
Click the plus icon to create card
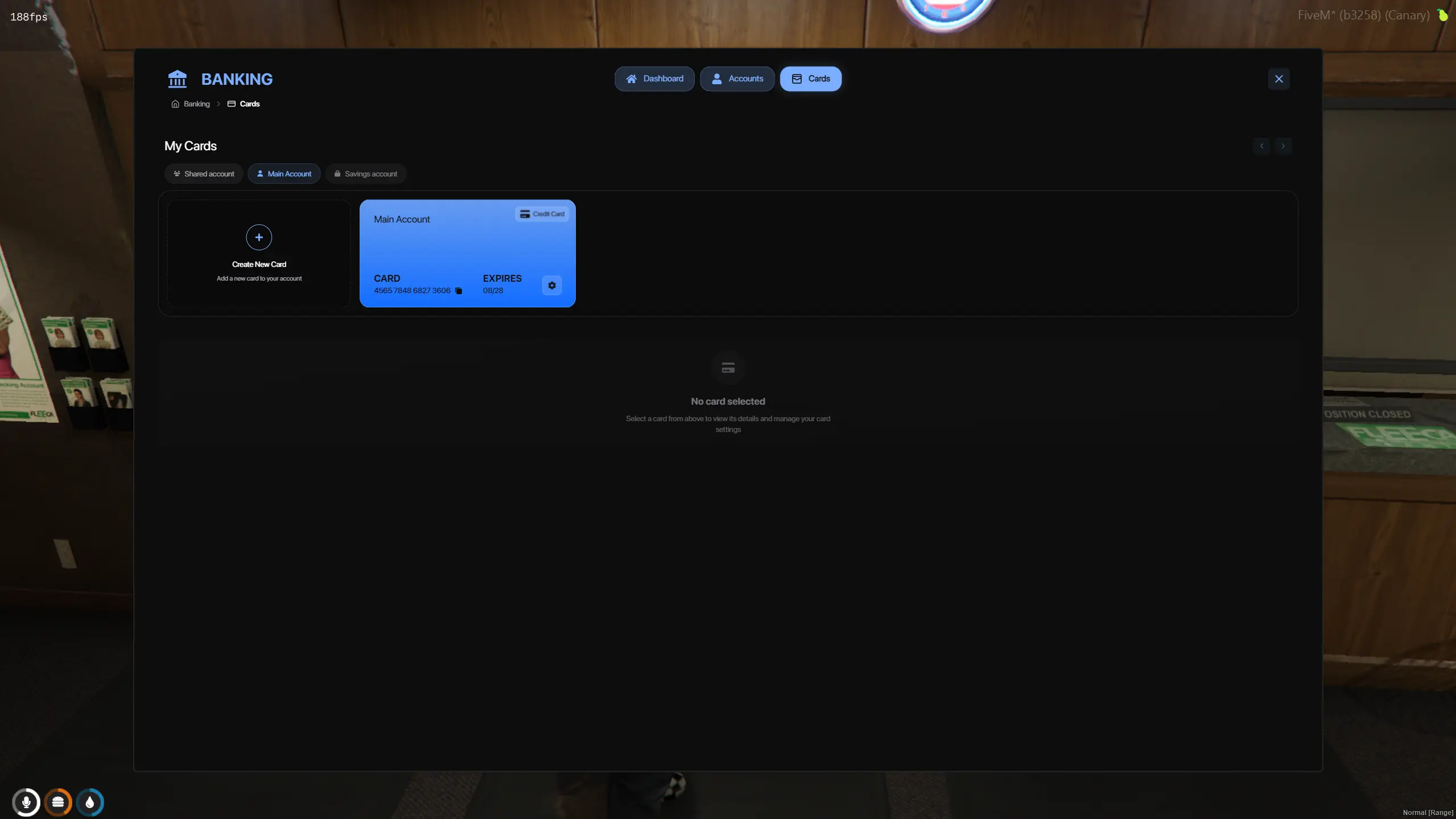point(259,237)
